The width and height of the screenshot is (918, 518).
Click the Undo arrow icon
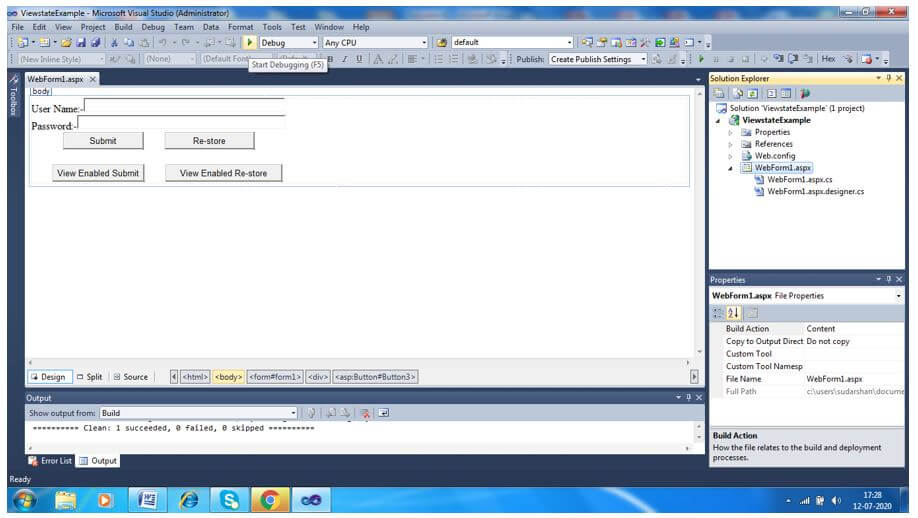click(x=162, y=42)
